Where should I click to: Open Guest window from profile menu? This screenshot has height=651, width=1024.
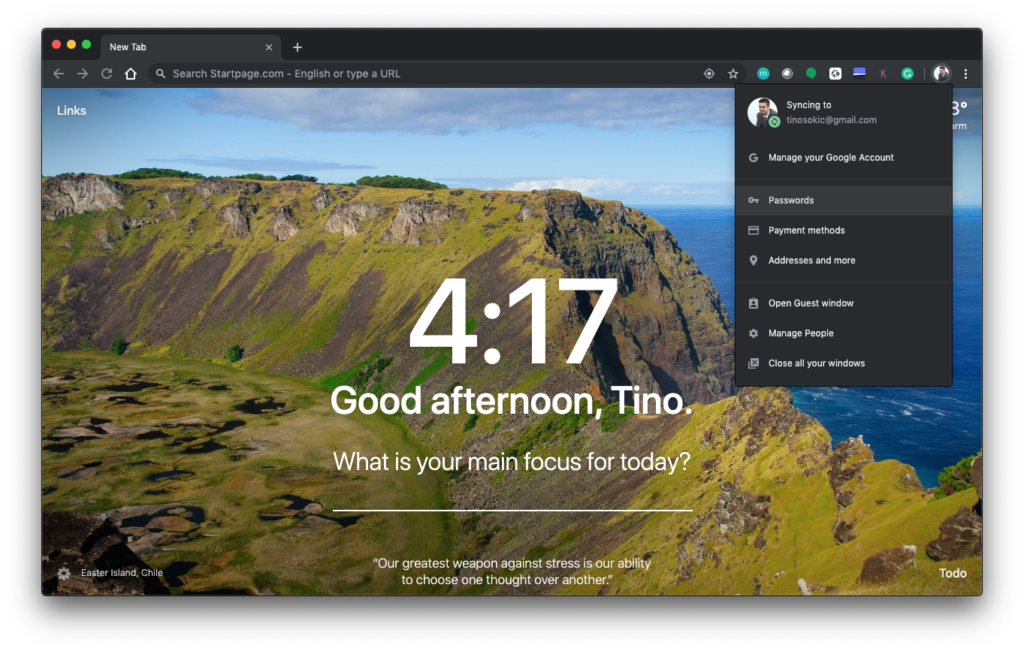click(810, 303)
